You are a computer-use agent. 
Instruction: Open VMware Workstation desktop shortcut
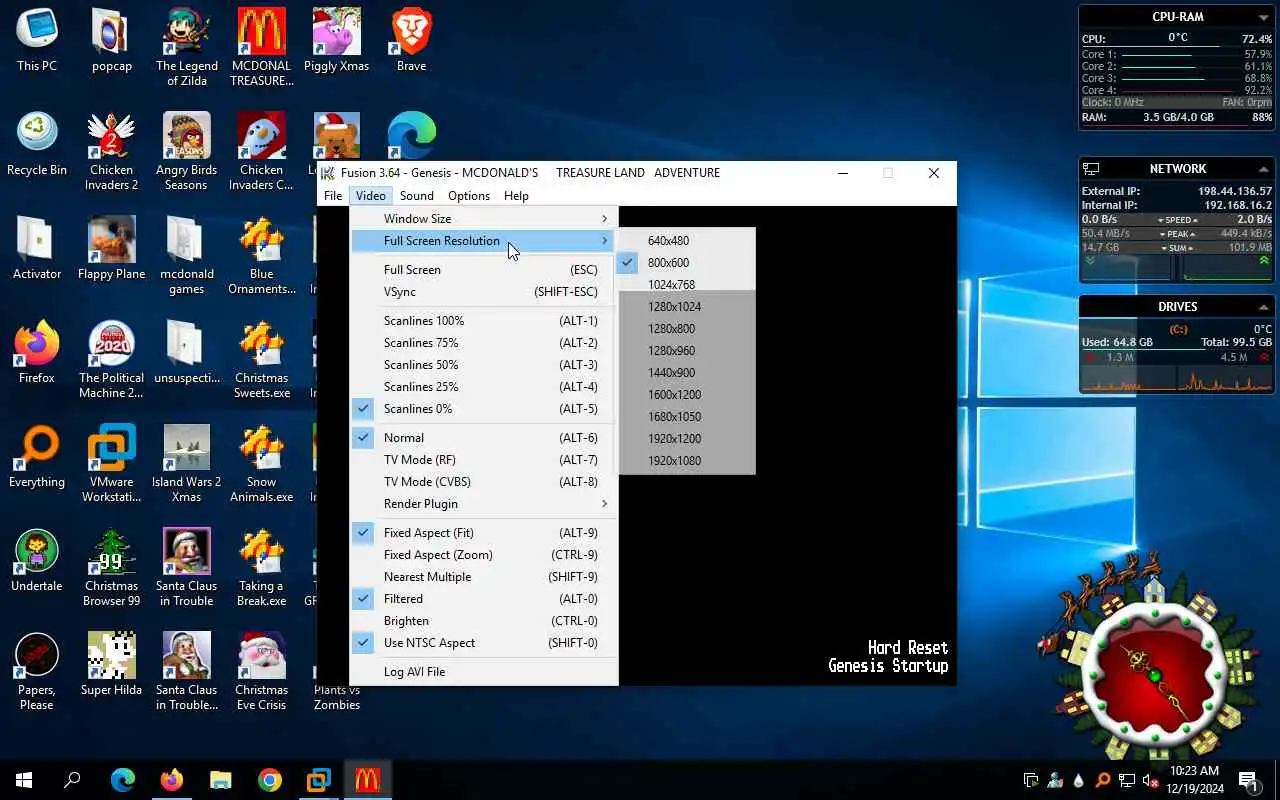[x=111, y=464]
